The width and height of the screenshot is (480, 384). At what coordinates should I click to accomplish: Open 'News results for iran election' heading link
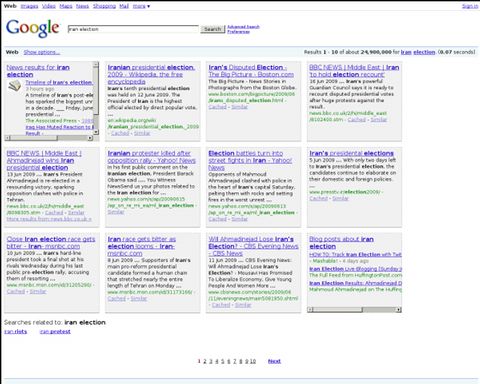click(x=38, y=71)
